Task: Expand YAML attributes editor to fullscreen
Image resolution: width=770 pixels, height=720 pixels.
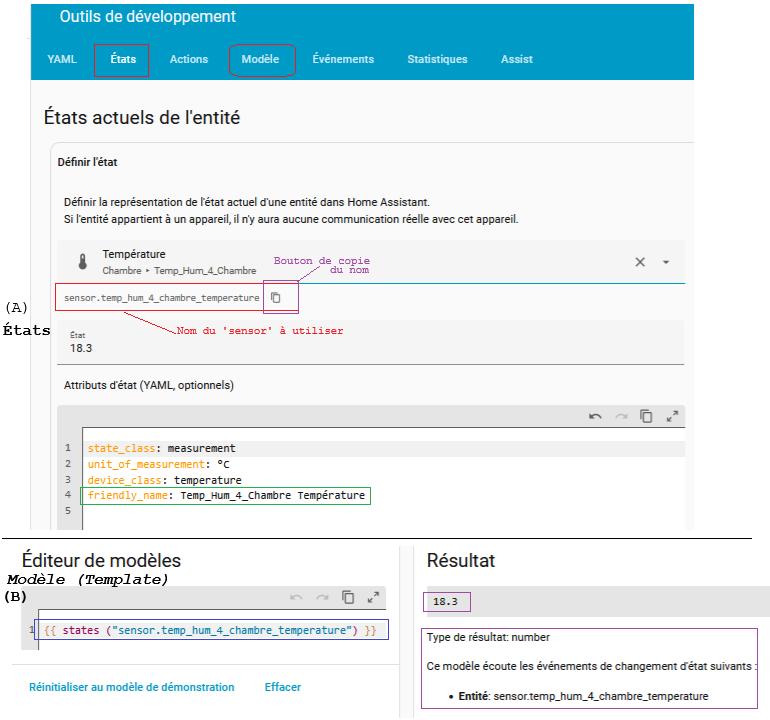Action: (x=672, y=416)
